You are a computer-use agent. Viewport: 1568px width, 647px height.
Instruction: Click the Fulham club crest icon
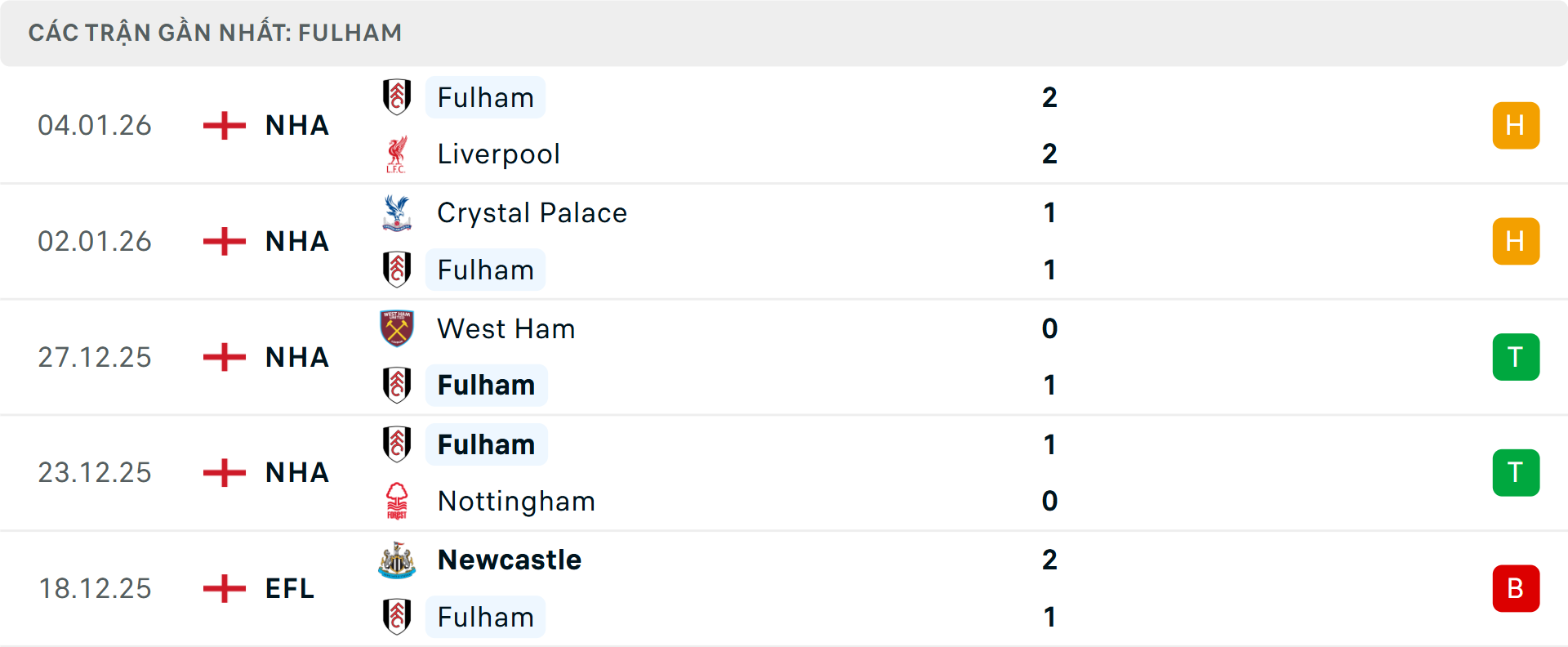point(398,97)
